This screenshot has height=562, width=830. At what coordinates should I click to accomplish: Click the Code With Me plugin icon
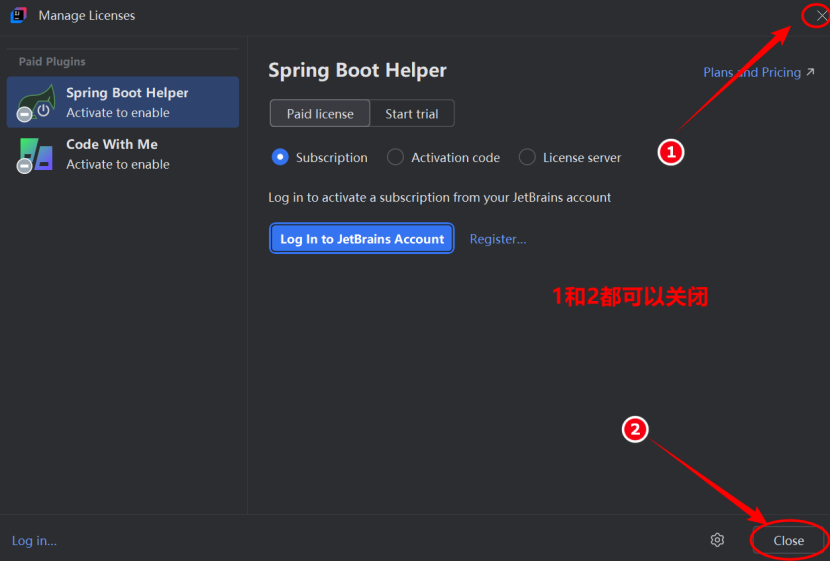[34, 156]
